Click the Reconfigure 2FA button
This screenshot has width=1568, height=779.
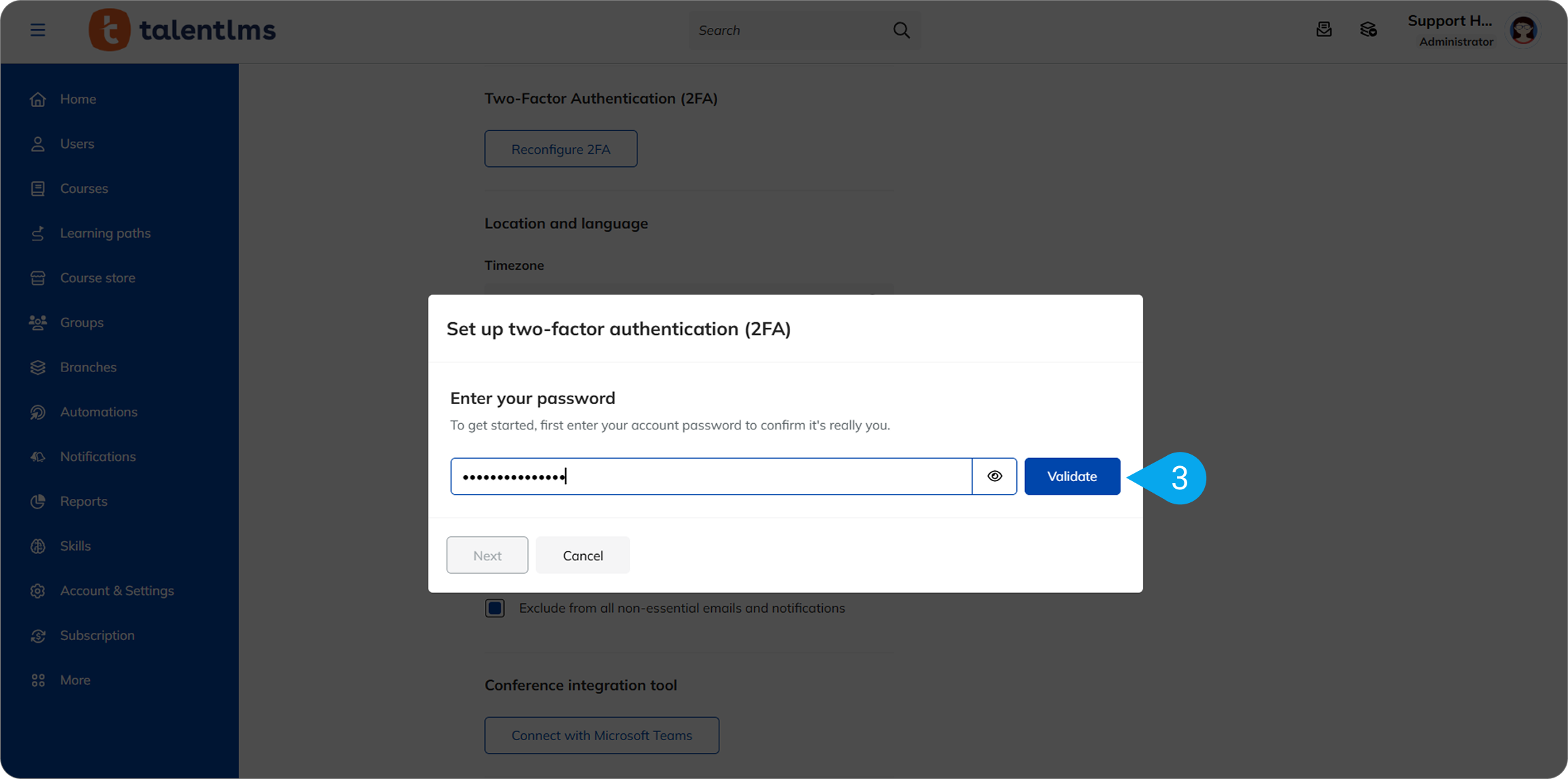click(561, 149)
